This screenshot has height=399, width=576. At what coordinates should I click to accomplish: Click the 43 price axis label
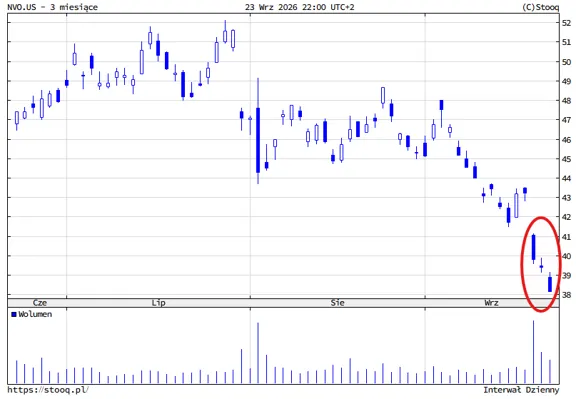pyautogui.click(x=566, y=198)
